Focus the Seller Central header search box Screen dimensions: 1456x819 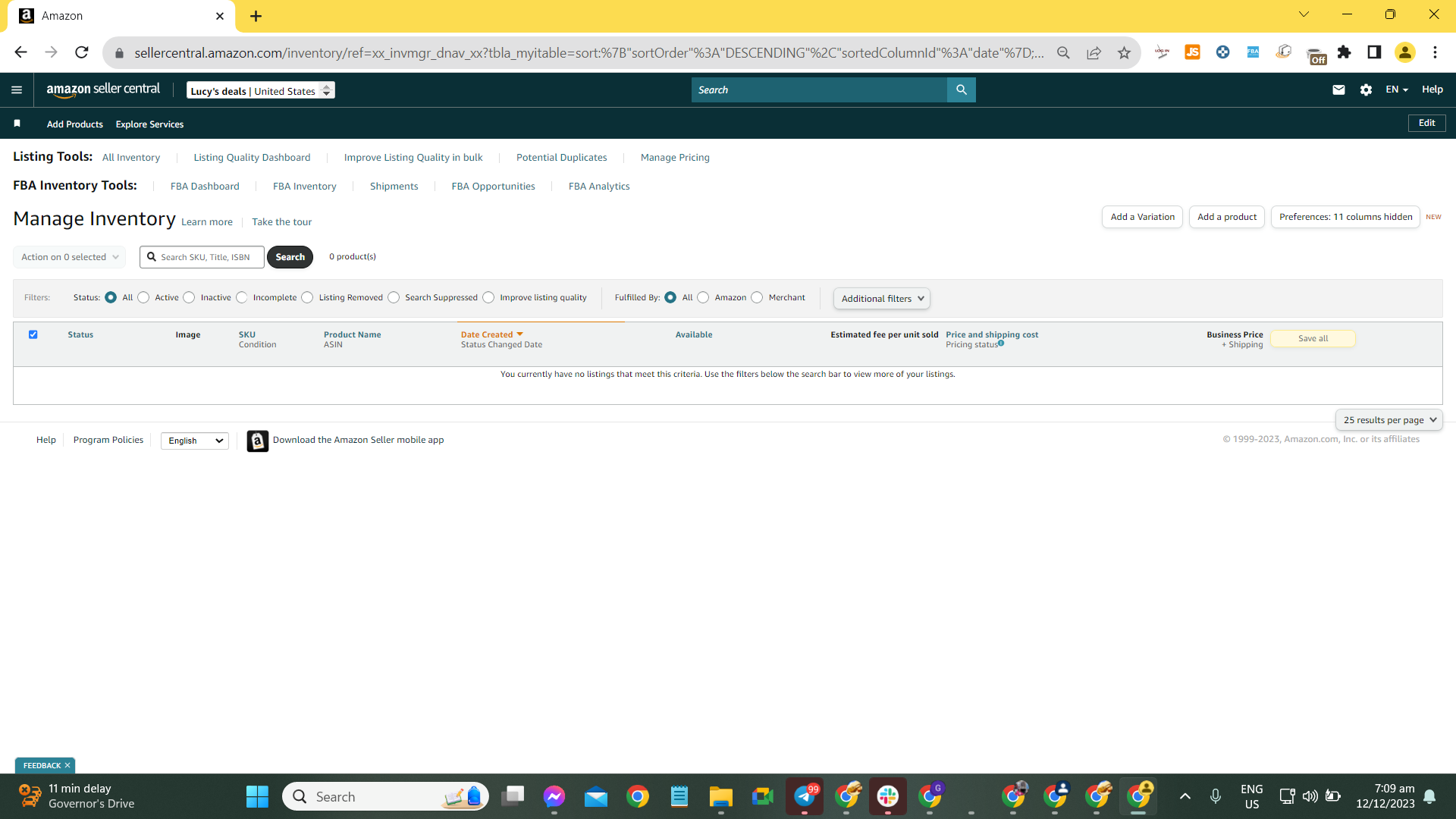(819, 89)
